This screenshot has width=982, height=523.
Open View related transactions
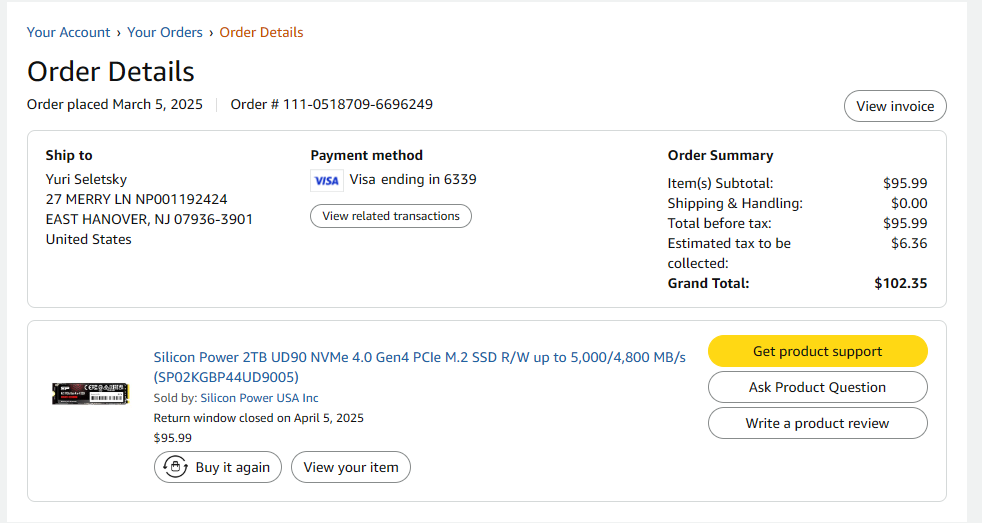391,216
